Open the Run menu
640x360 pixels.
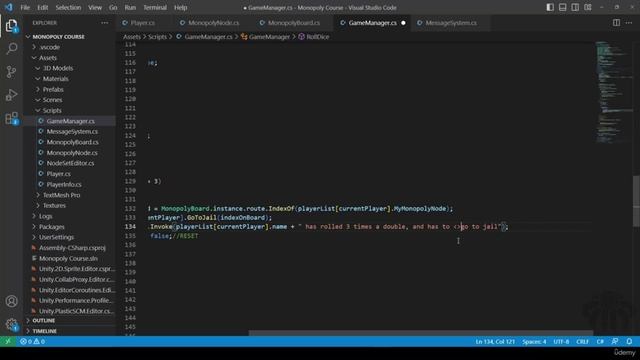[x=130, y=7]
